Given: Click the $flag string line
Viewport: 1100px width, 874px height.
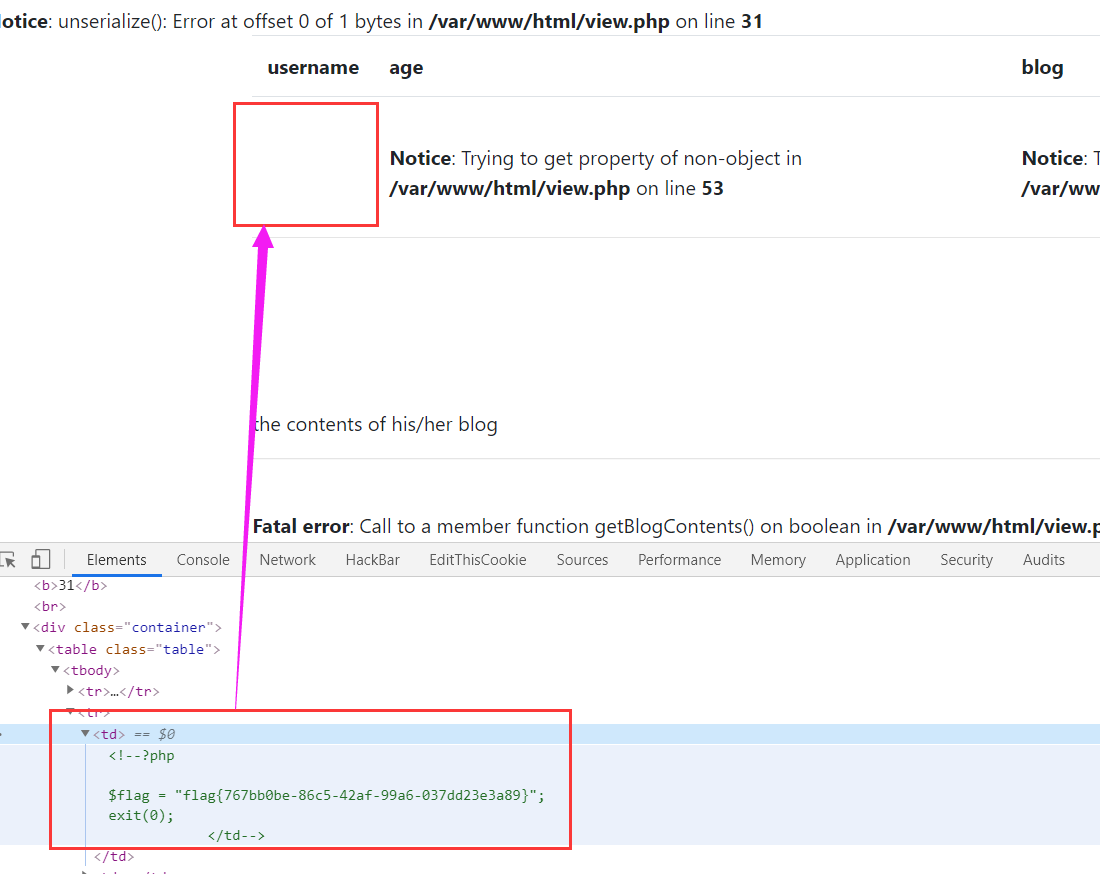Looking at the screenshot, I should coord(326,795).
